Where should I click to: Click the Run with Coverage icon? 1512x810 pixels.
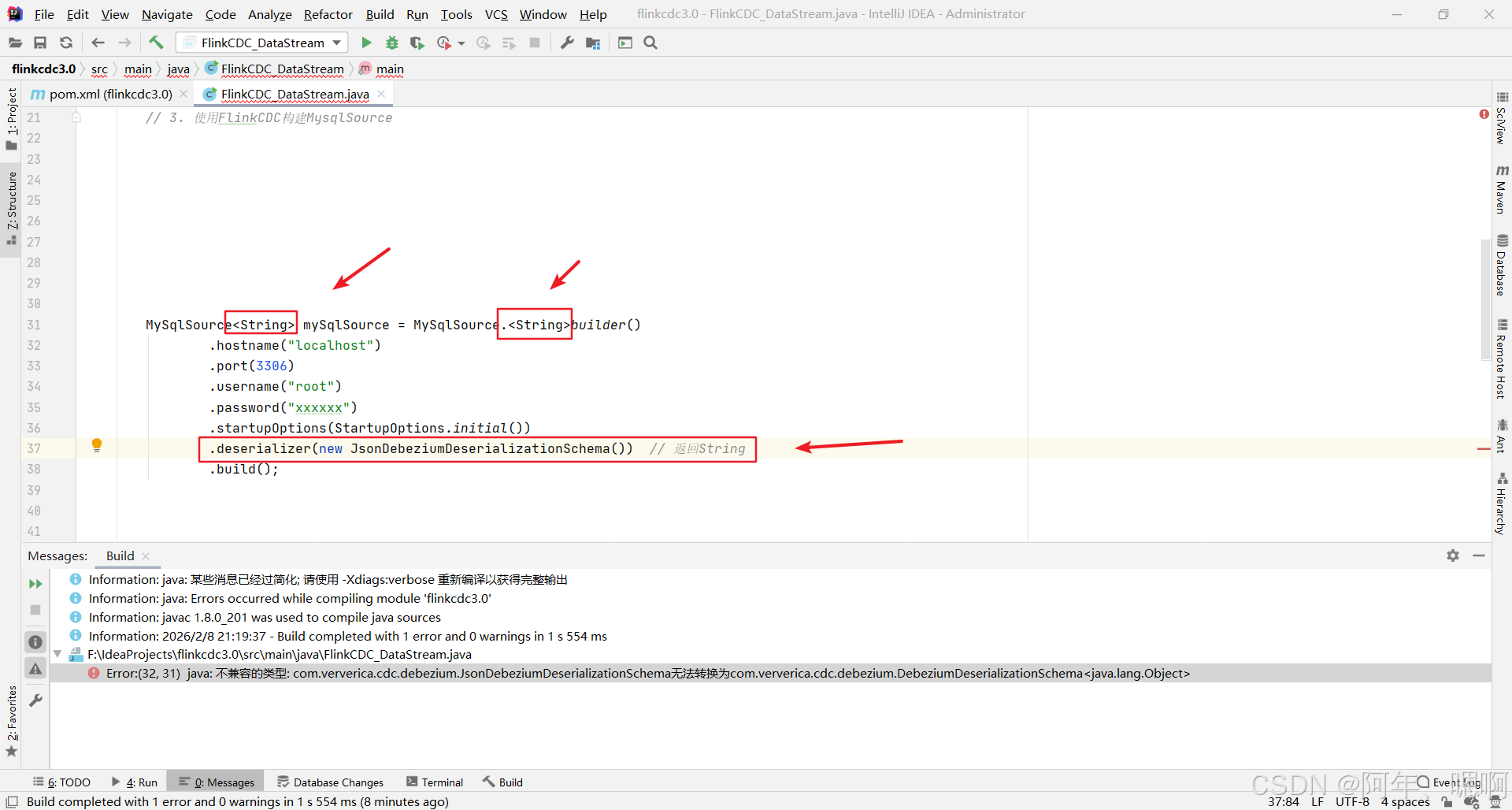click(x=417, y=43)
